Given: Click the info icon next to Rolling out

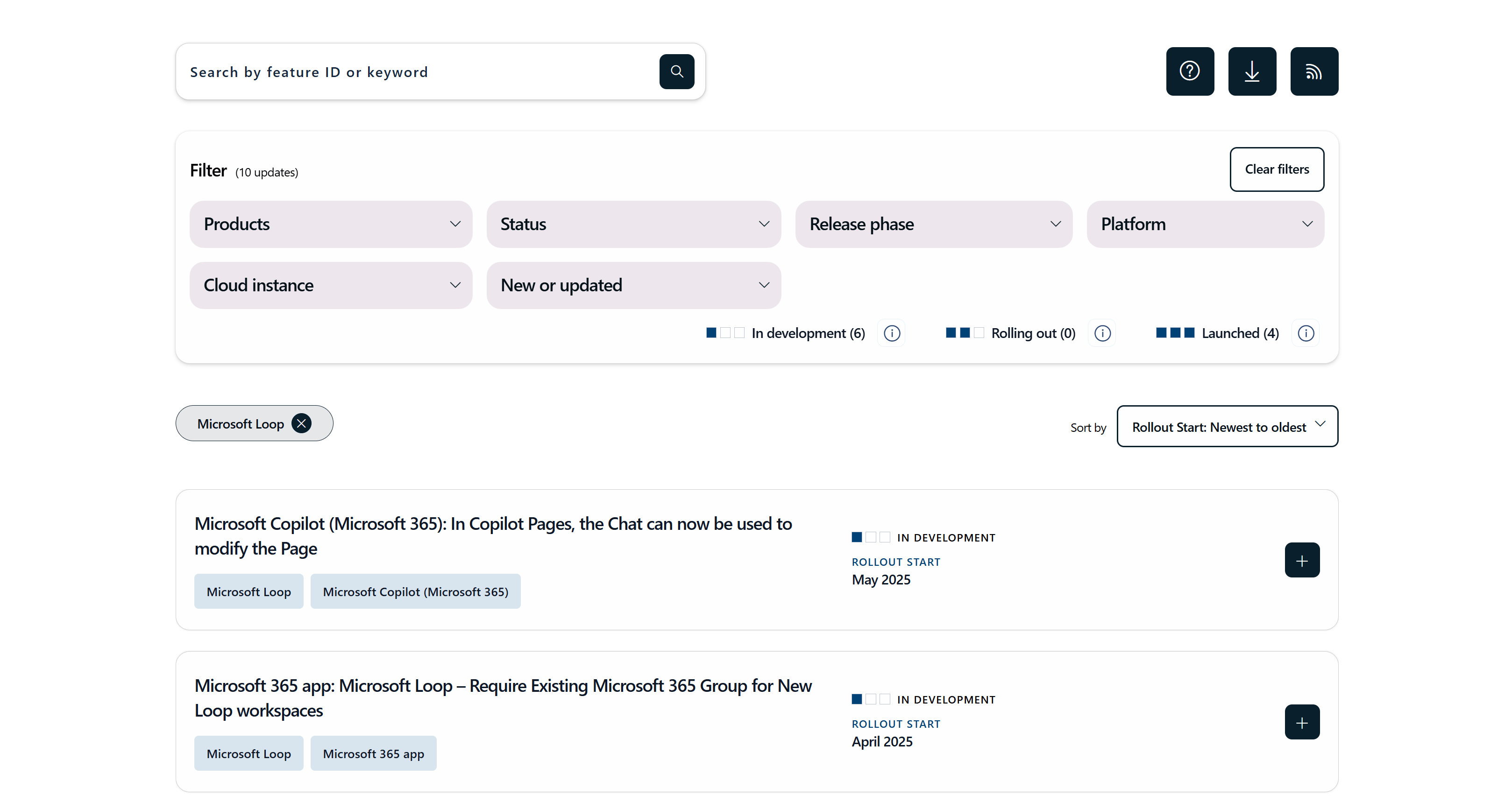Looking at the screenshot, I should (1102, 333).
